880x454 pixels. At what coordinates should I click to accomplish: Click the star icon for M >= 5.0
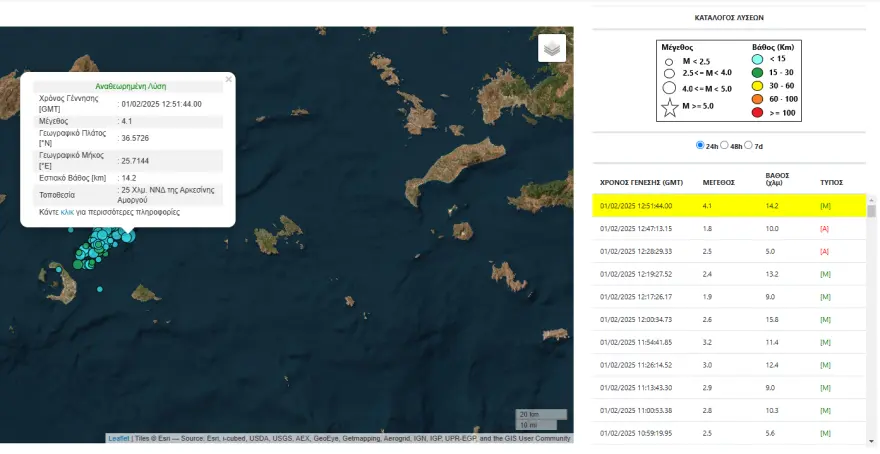pos(669,108)
